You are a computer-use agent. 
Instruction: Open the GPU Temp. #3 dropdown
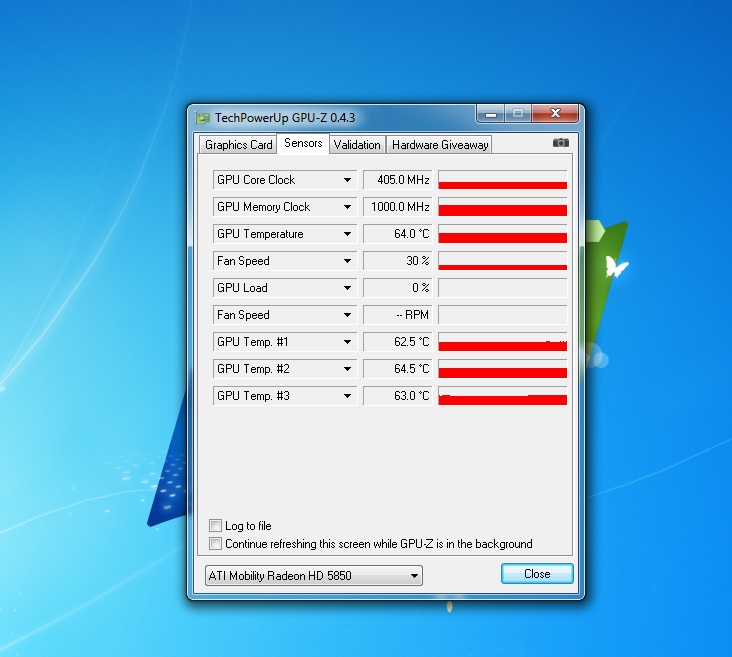coord(285,396)
